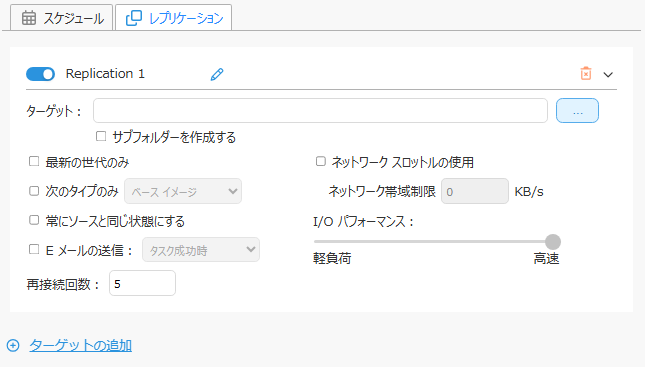Check サブフォルダーを作成する
The height and width of the screenshot is (367, 645).
(x=101, y=136)
